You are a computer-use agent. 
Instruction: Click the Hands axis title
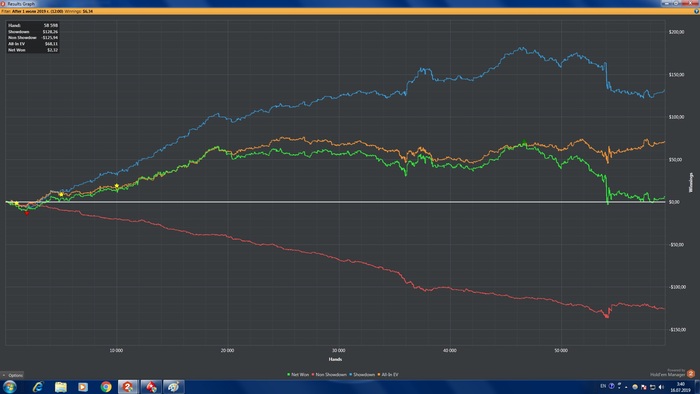click(x=335, y=359)
